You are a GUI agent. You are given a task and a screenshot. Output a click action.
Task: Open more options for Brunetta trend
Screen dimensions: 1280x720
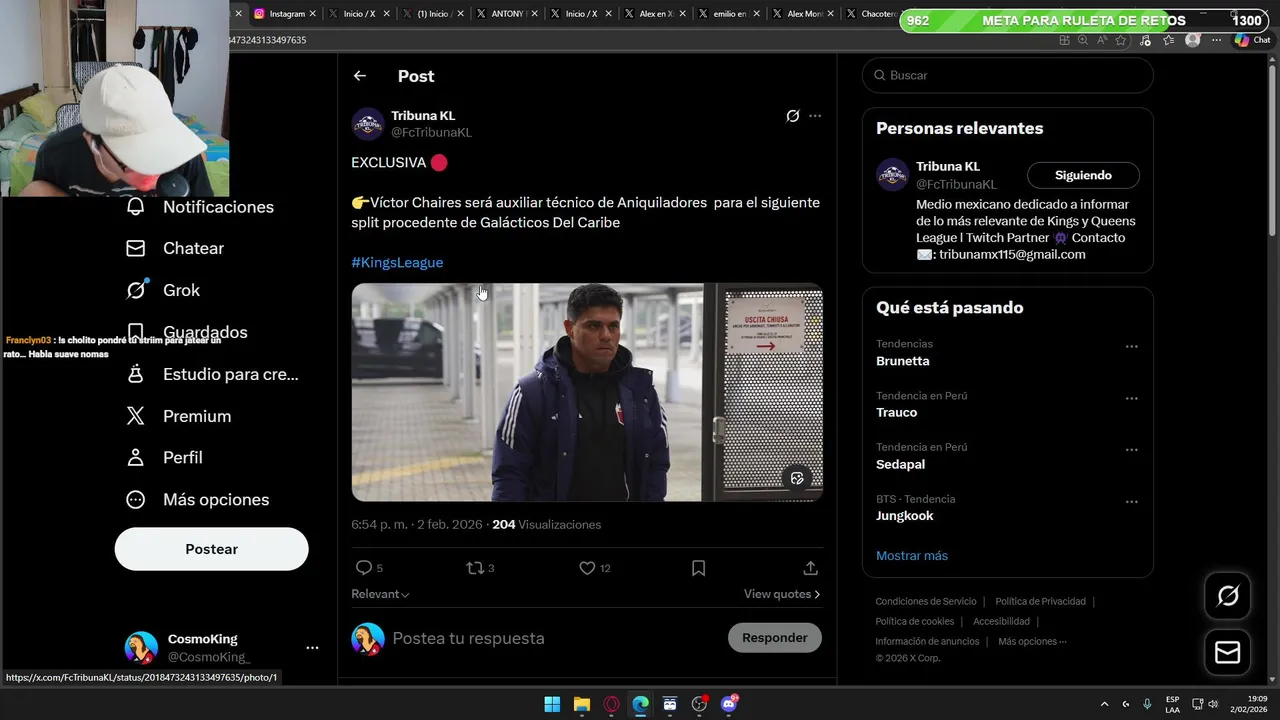pos(1132,347)
